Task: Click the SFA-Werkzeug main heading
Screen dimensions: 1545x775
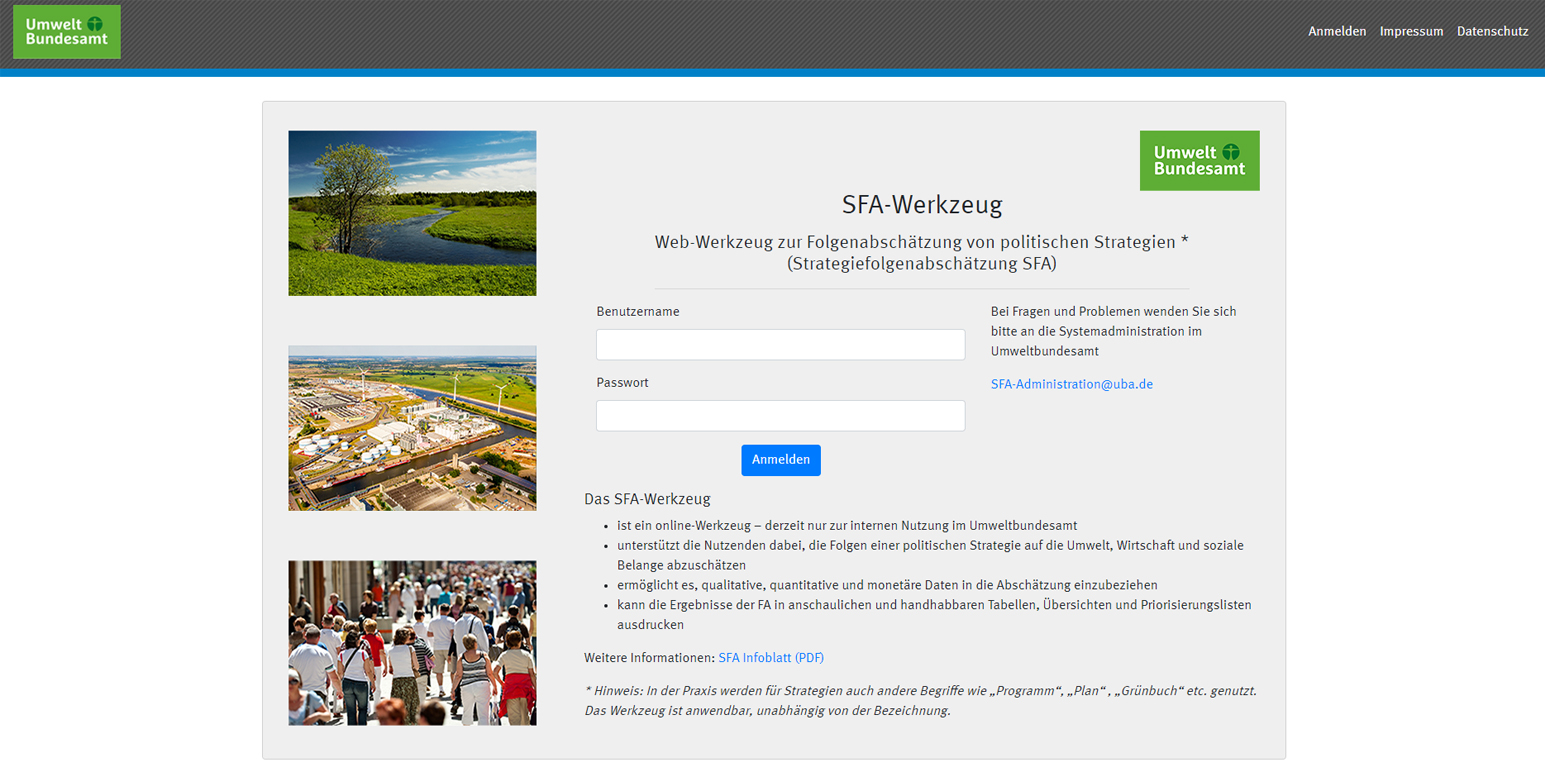Action: pos(921,205)
